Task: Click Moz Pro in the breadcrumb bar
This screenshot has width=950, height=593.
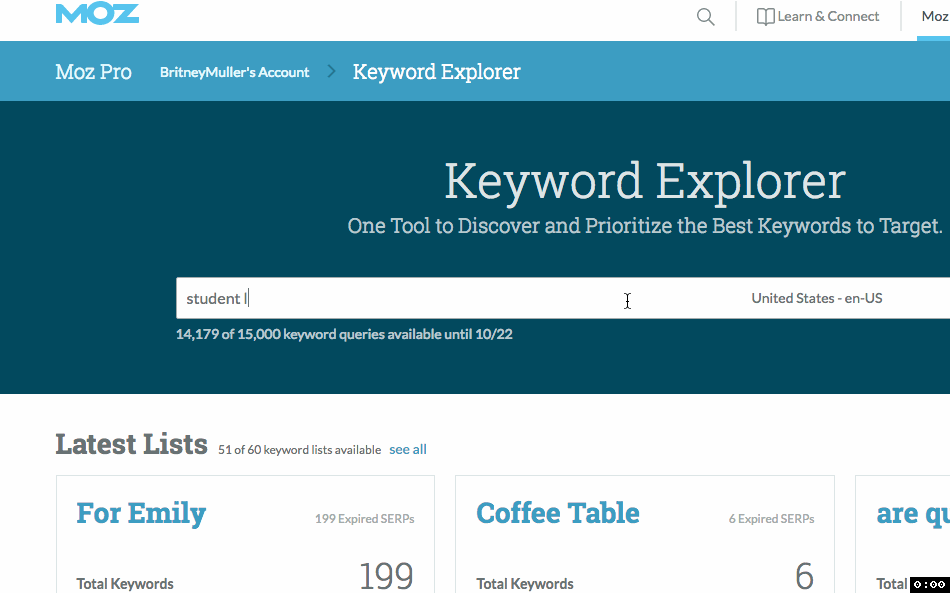Action: pos(93,71)
